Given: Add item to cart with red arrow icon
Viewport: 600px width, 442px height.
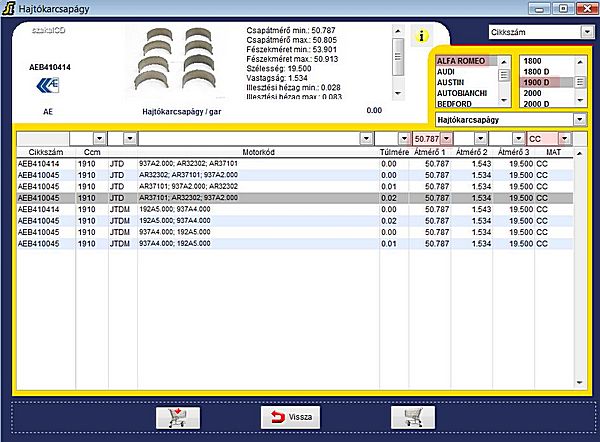Looking at the screenshot, I should [x=178, y=418].
